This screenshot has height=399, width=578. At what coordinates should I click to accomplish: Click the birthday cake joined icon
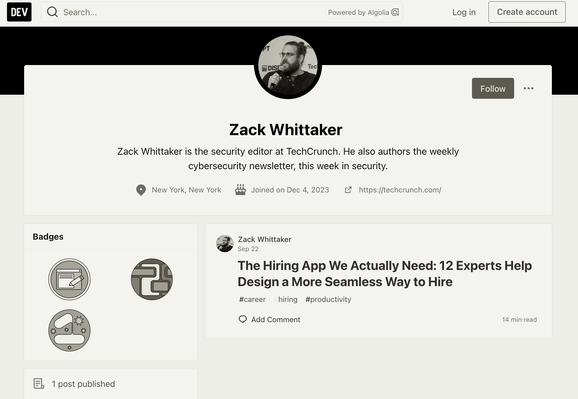(240, 190)
